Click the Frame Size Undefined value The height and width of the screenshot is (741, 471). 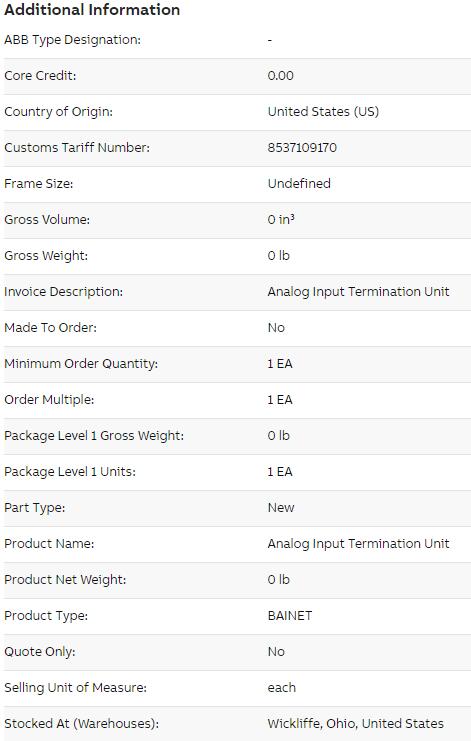point(299,183)
